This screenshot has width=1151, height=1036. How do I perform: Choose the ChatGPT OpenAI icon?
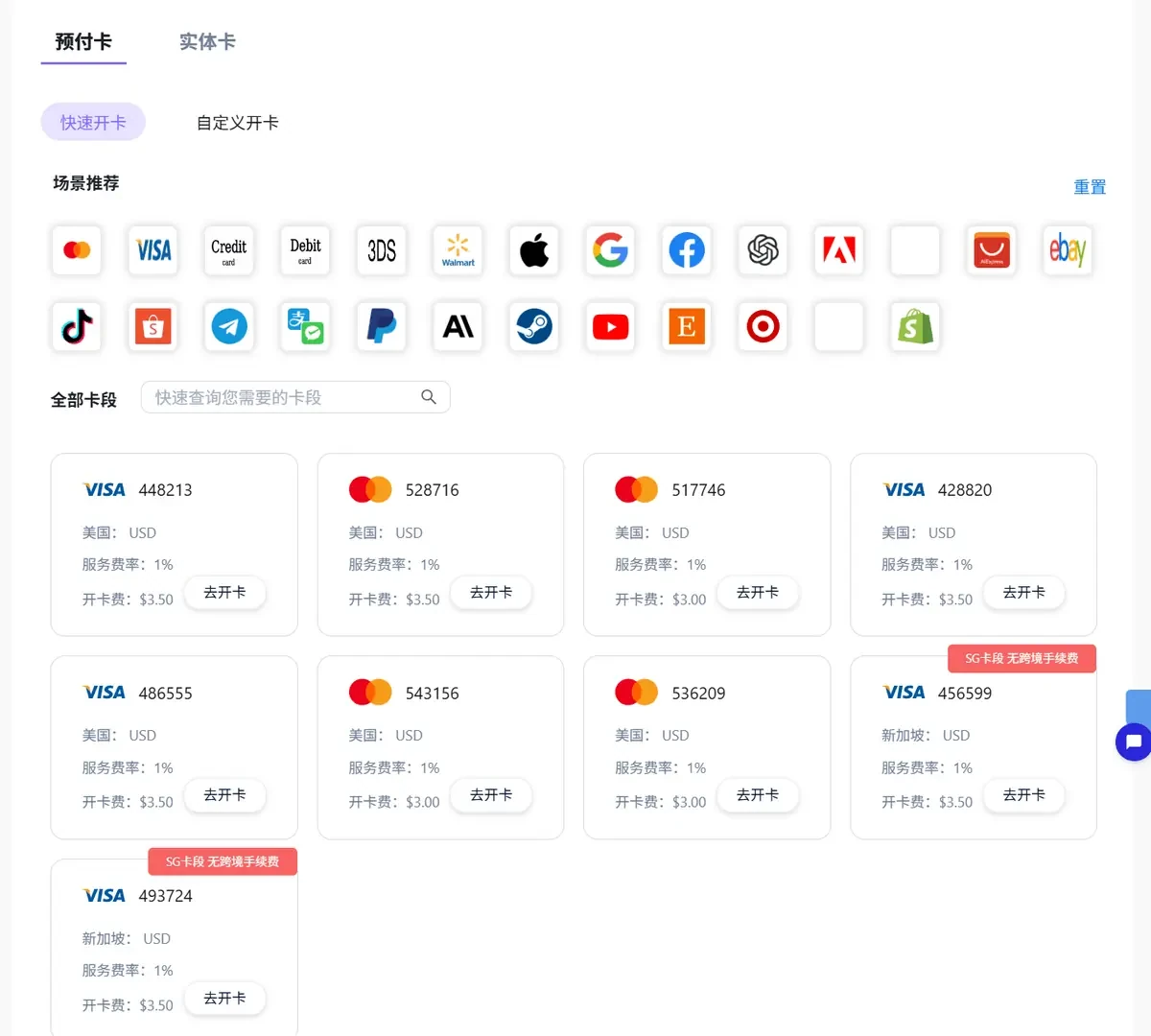[763, 250]
